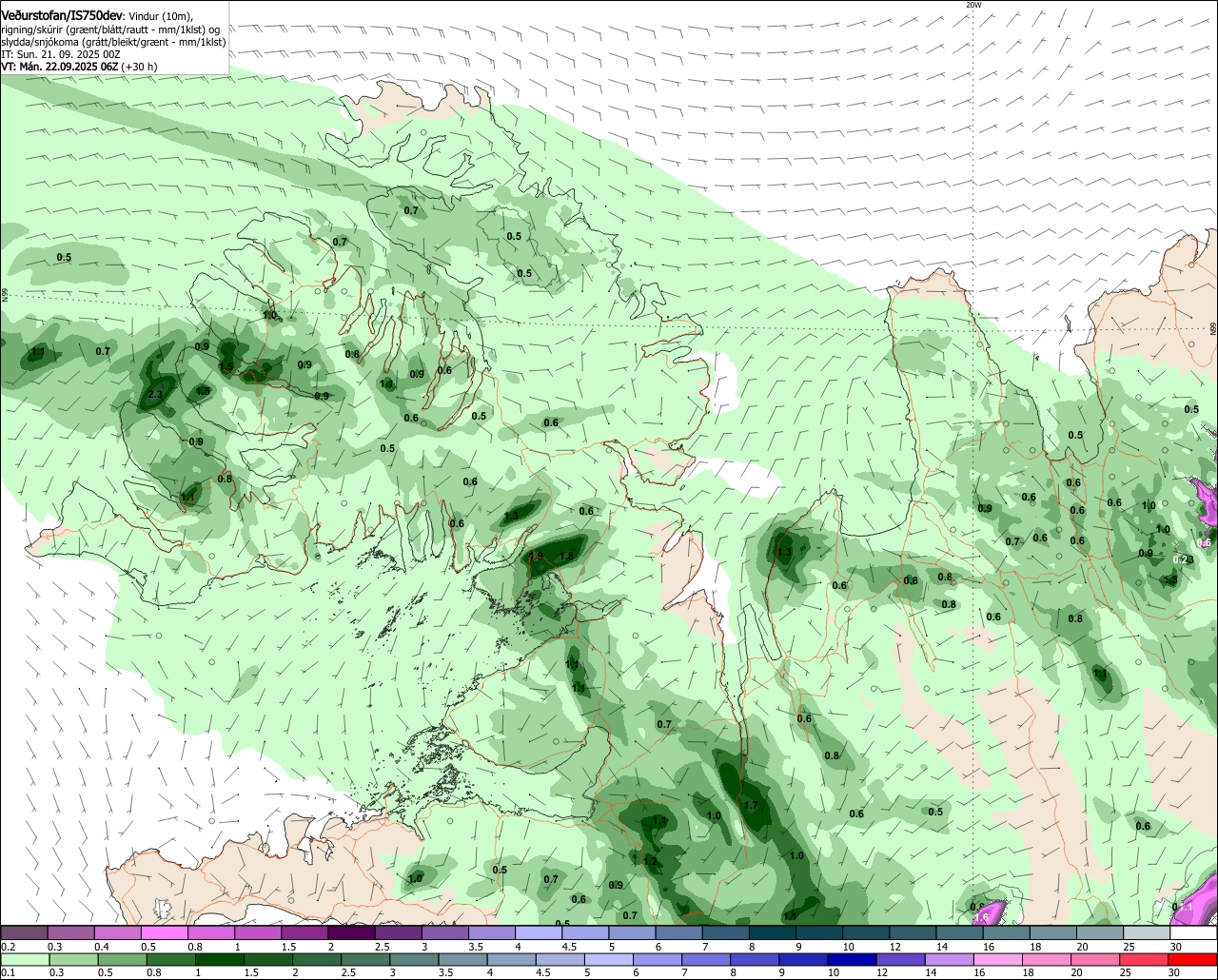Click the 'IT: Sun. 21. 09. 2025 00Z' line
The height and width of the screenshot is (980, 1218).
[61, 54]
